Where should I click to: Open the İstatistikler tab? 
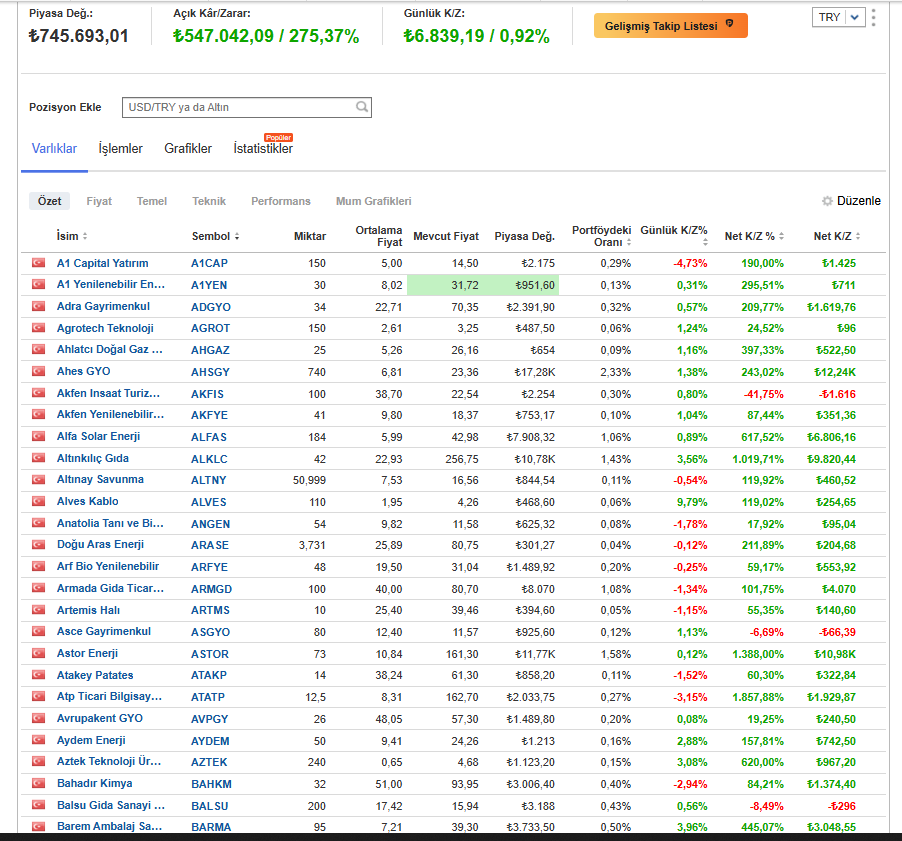click(263, 148)
